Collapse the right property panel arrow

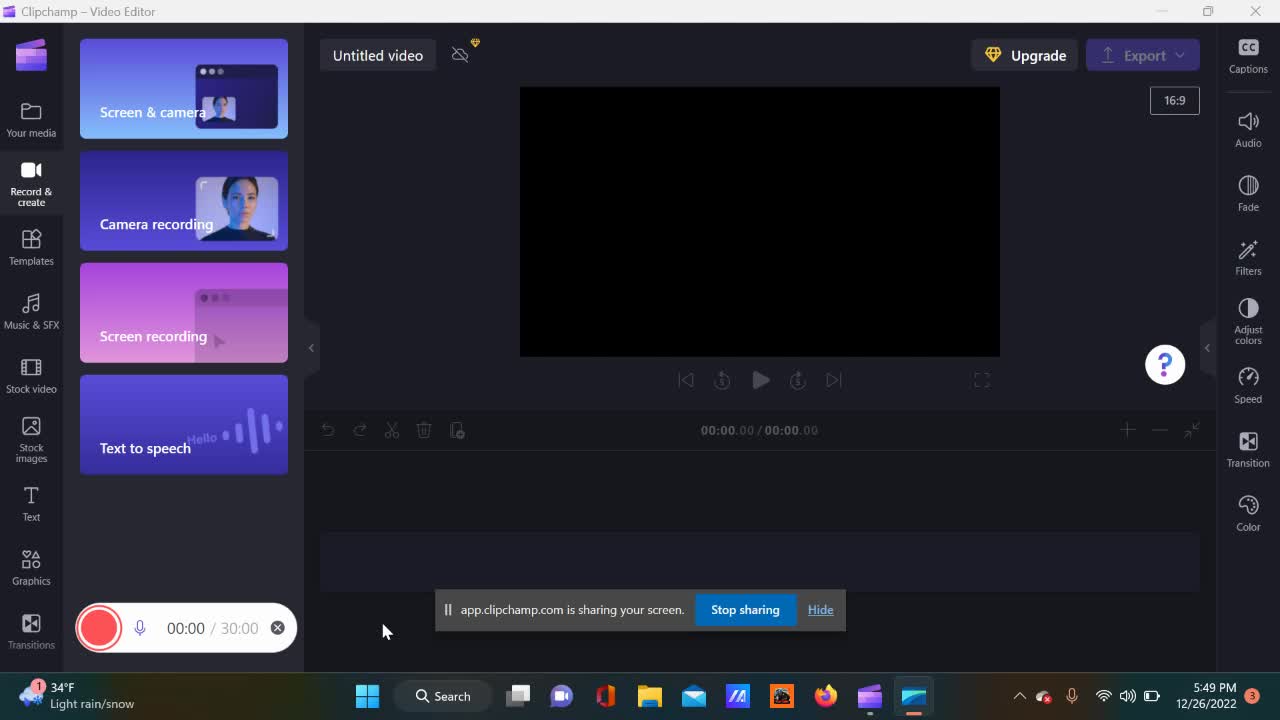[1207, 348]
